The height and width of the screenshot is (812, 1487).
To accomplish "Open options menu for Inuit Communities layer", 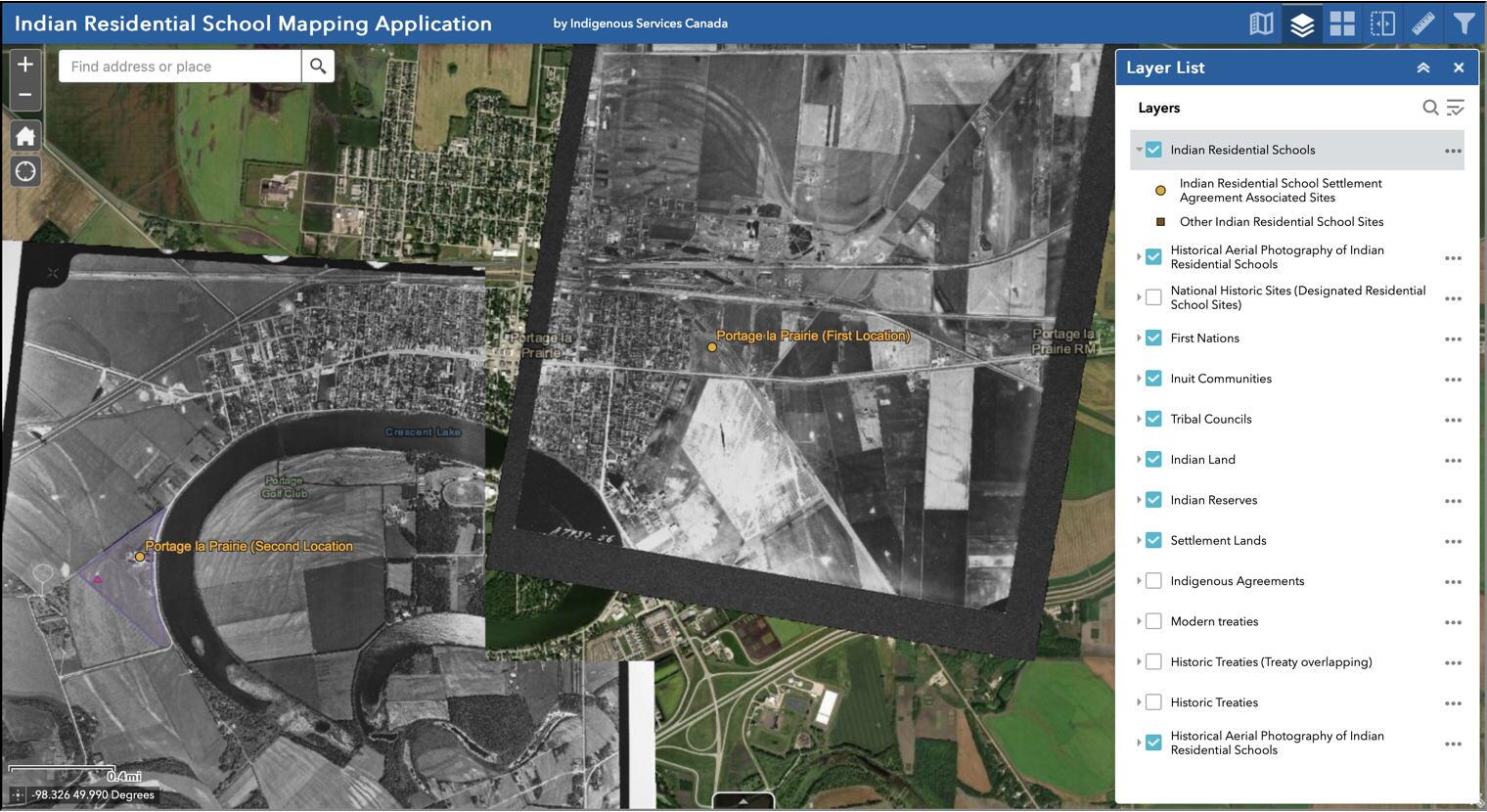I will pos(1453,380).
